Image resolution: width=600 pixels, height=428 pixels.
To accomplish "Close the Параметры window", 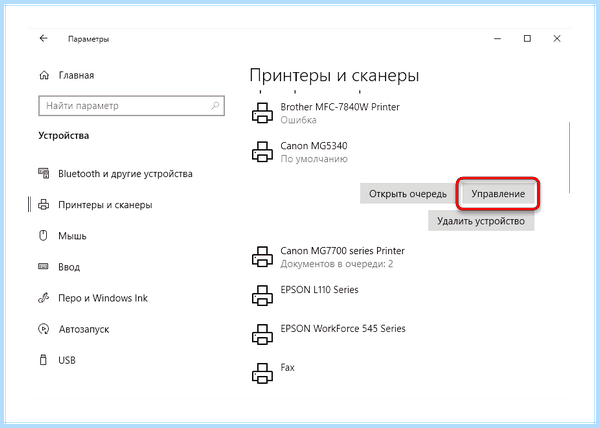I will pos(557,39).
